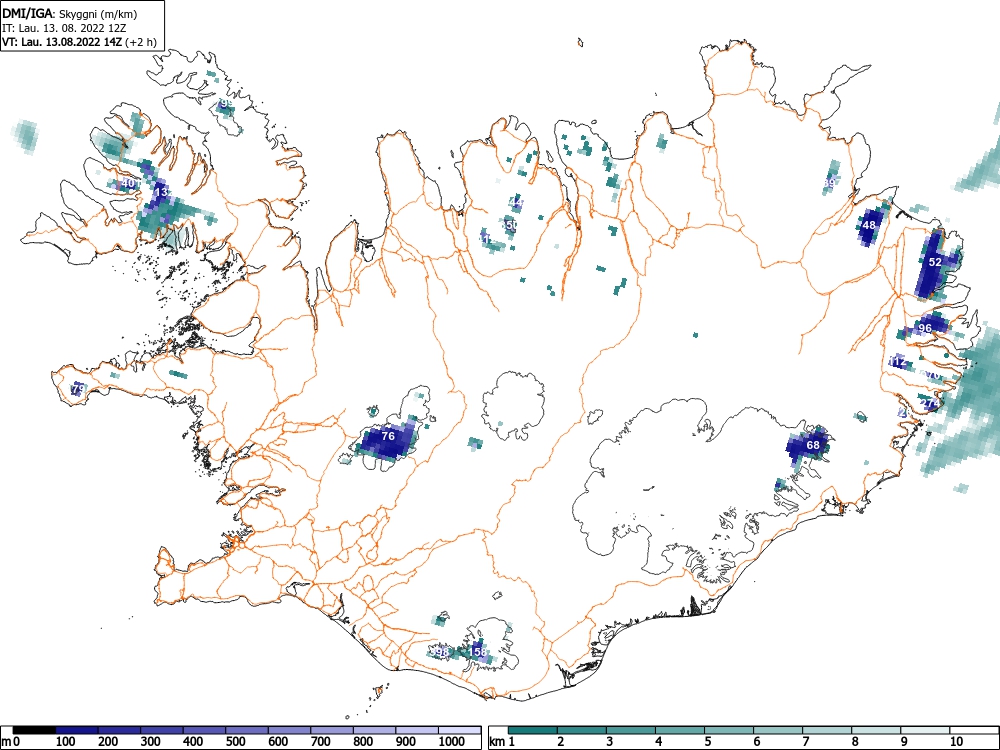Image resolution: width=1000 pixels, height=750 pixels.
Task: Click the '96' visibility value on the east coast
Action: click(925, 328)
